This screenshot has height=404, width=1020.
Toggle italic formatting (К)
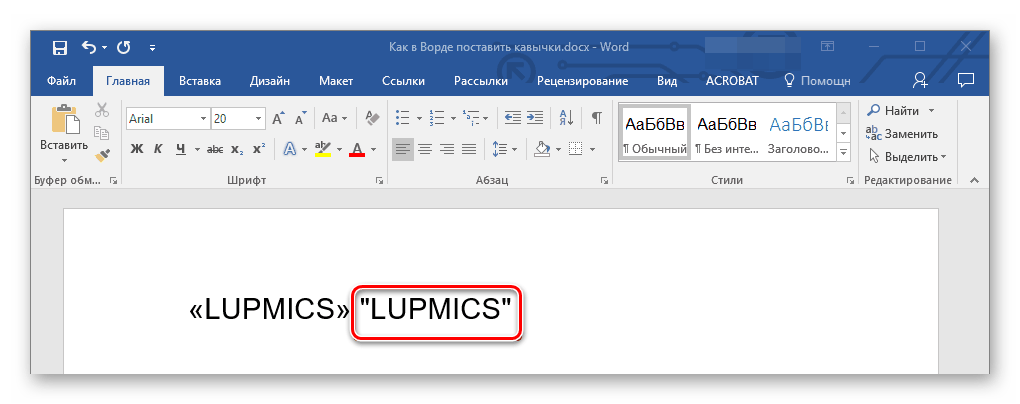pos(159,150)
